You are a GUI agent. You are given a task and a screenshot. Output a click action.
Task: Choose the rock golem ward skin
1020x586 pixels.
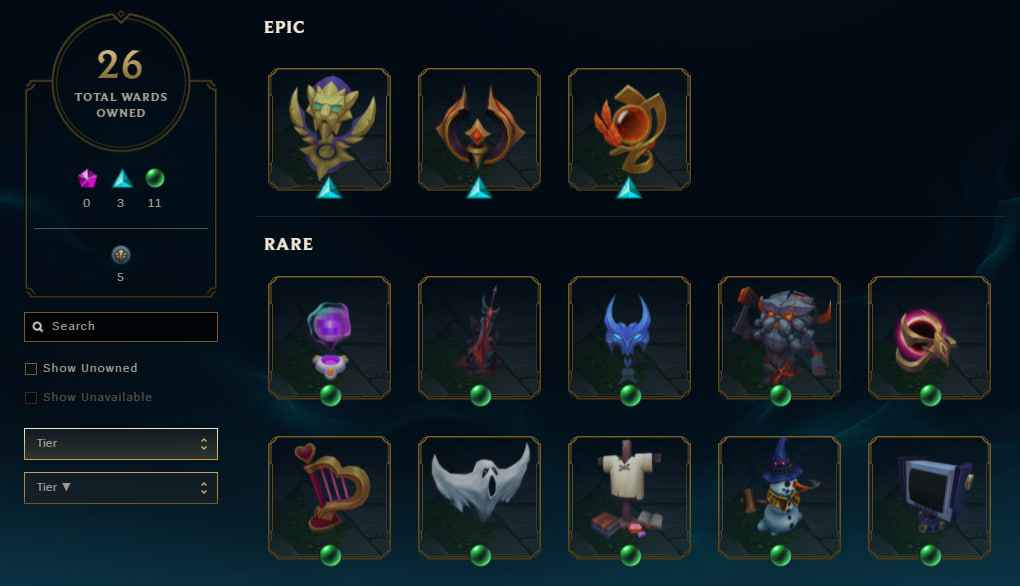[779, 338]
